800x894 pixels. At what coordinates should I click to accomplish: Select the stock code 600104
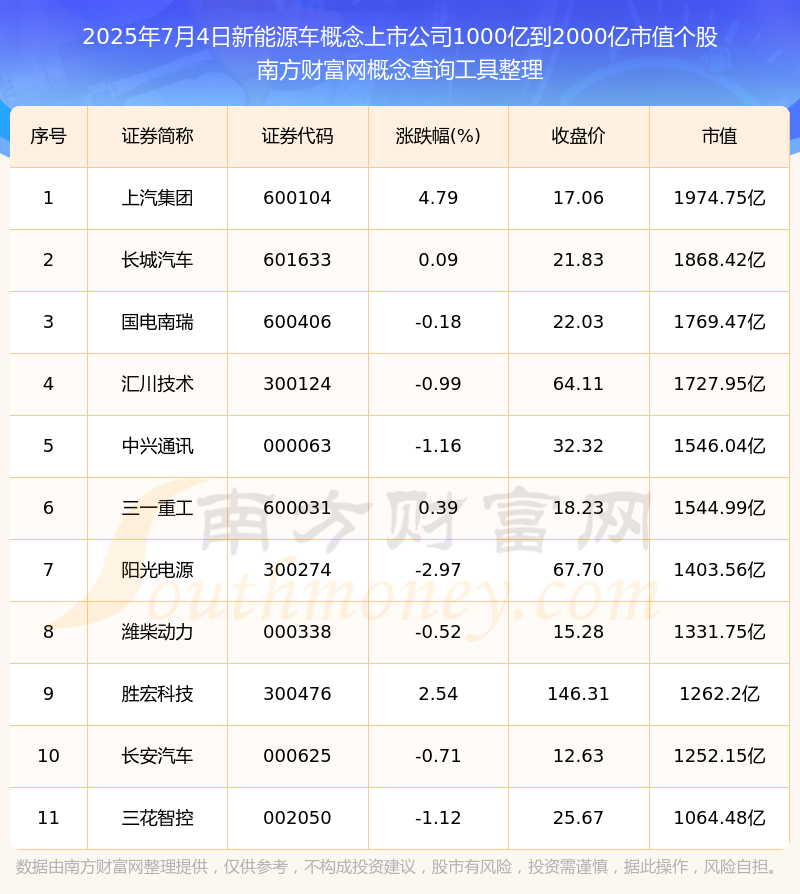(x=297, y=198)
